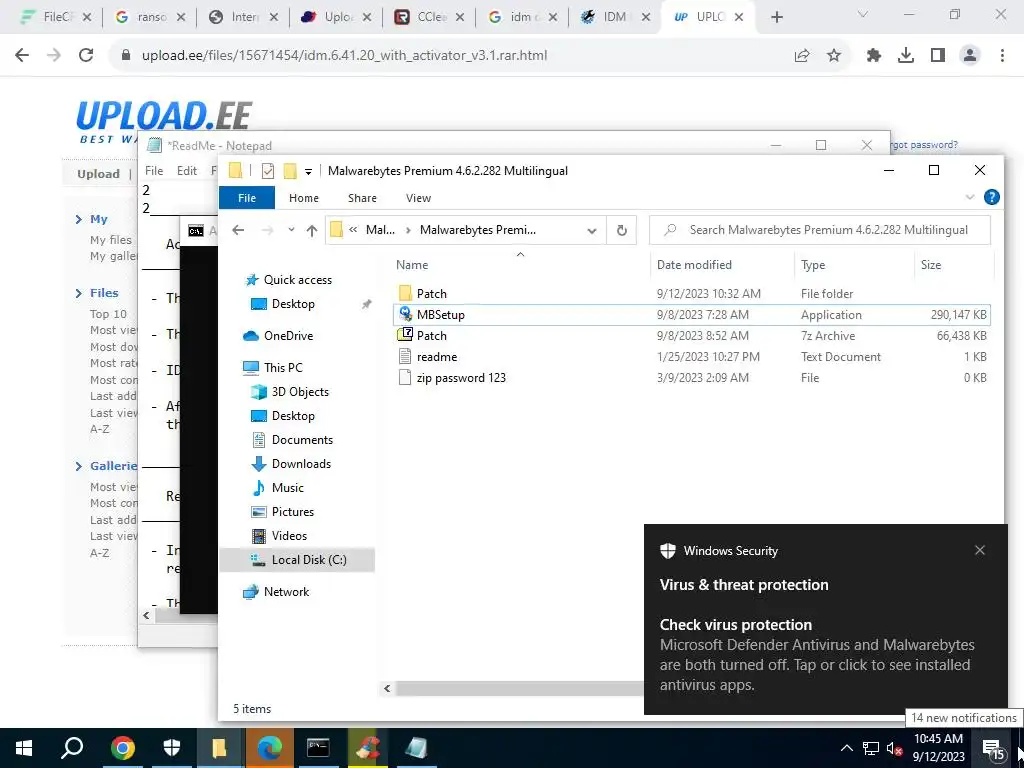Refresh the Explorer folder view
The height and width of the screenshot is (768, 1024).
(622, 230)
